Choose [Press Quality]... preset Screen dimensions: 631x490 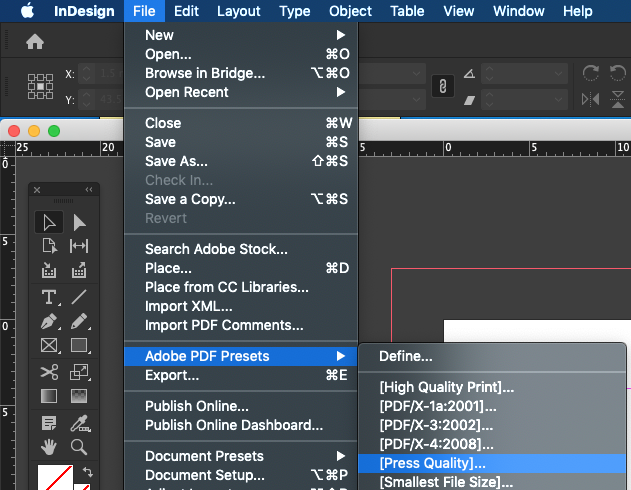[x=433, y=463]
